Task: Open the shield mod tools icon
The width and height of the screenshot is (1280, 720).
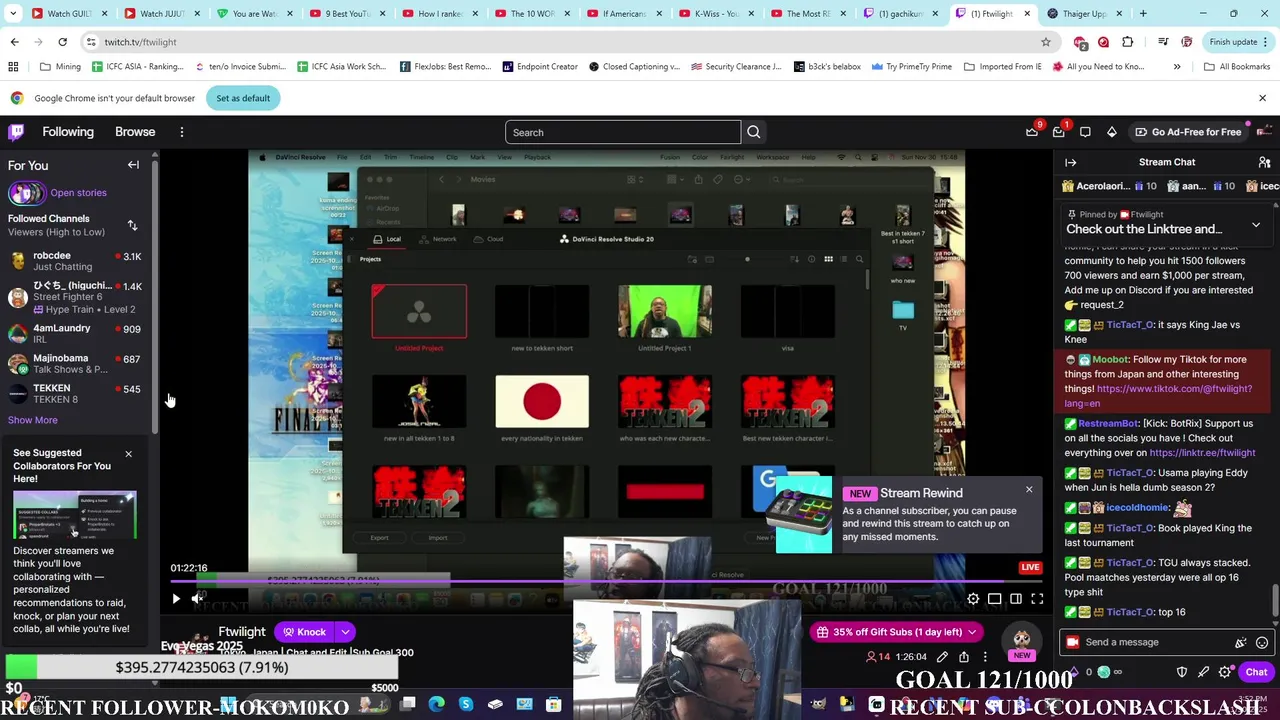Action: (1182, 672)
